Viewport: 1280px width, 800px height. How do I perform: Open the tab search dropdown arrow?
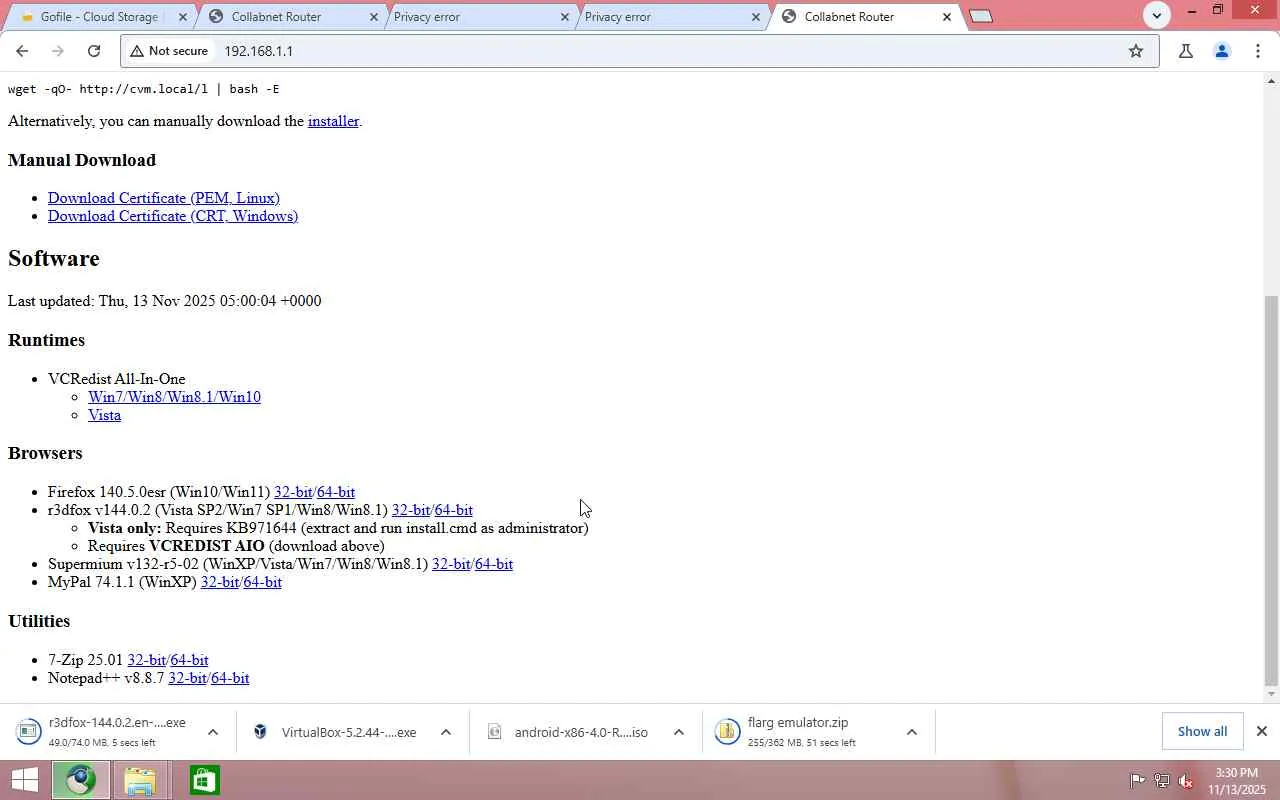(x=1157, y=15)
